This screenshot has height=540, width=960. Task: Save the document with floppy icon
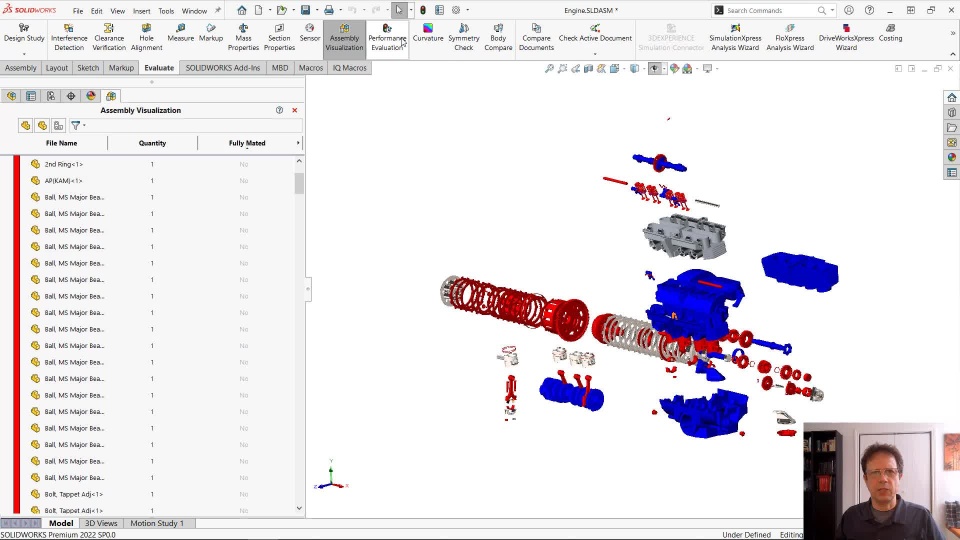pos(305,10)
